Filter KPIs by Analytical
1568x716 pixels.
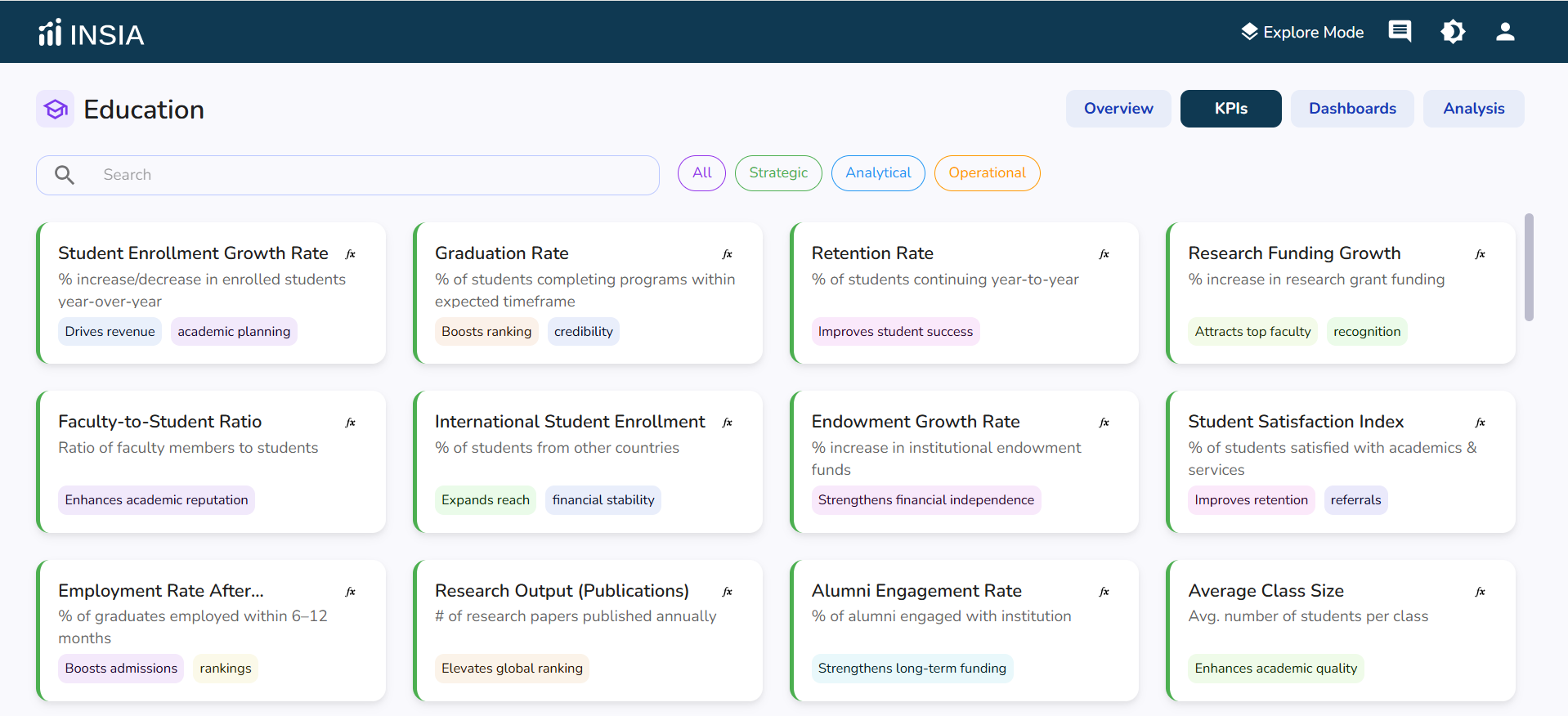pyautogui.click(x=878, y=173)
